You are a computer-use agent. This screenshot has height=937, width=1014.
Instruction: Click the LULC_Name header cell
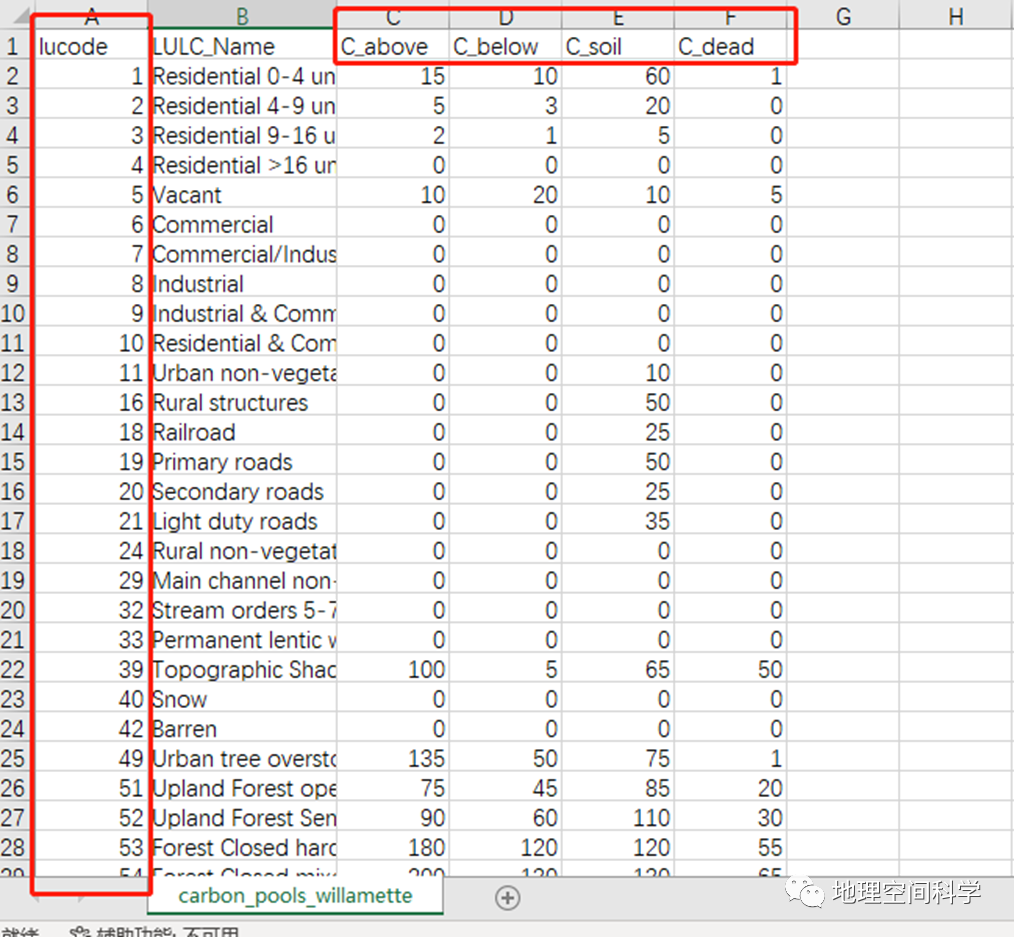[x=243, y=47]
